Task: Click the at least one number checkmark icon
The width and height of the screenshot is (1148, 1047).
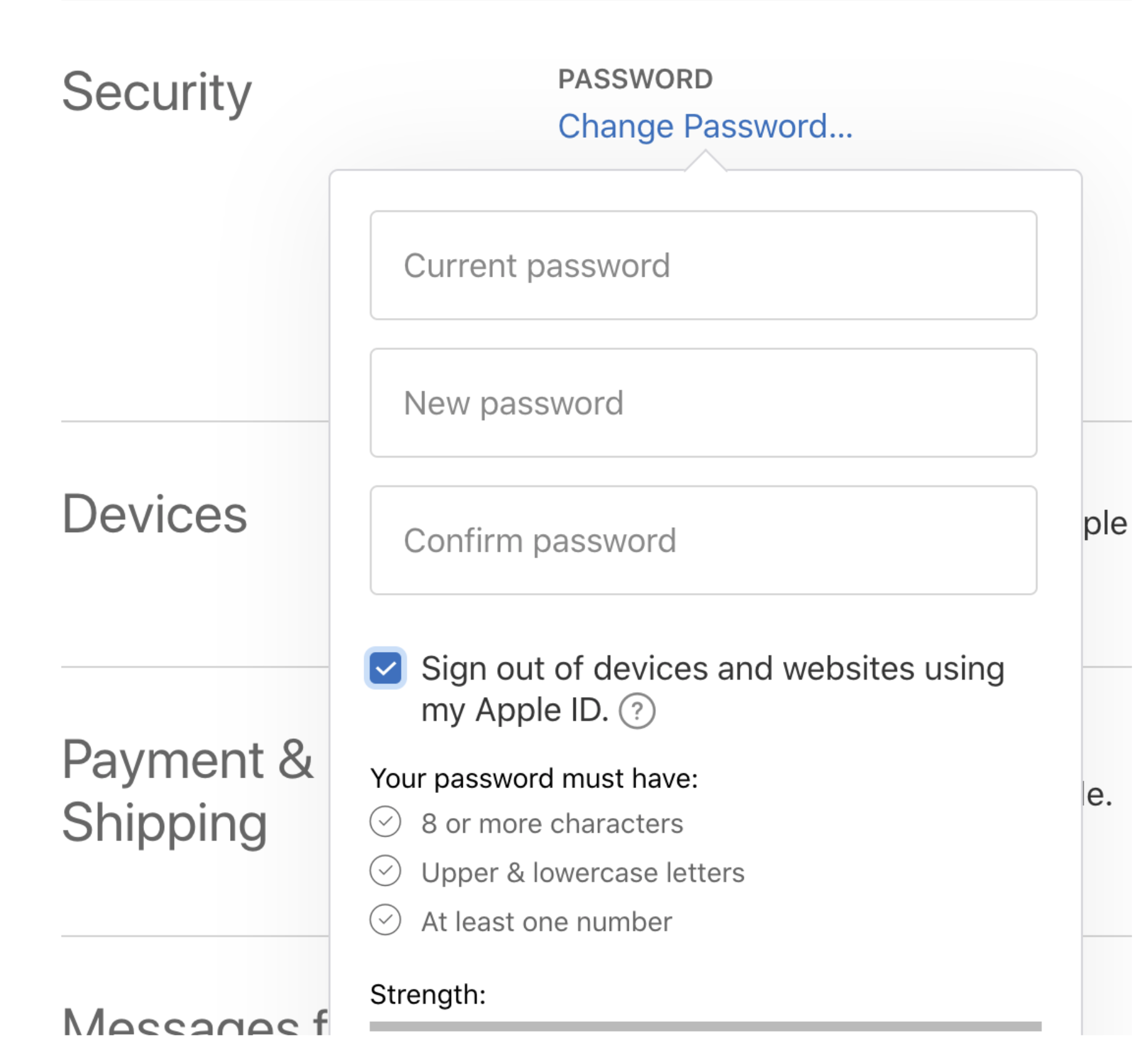Action: (386, 920)
